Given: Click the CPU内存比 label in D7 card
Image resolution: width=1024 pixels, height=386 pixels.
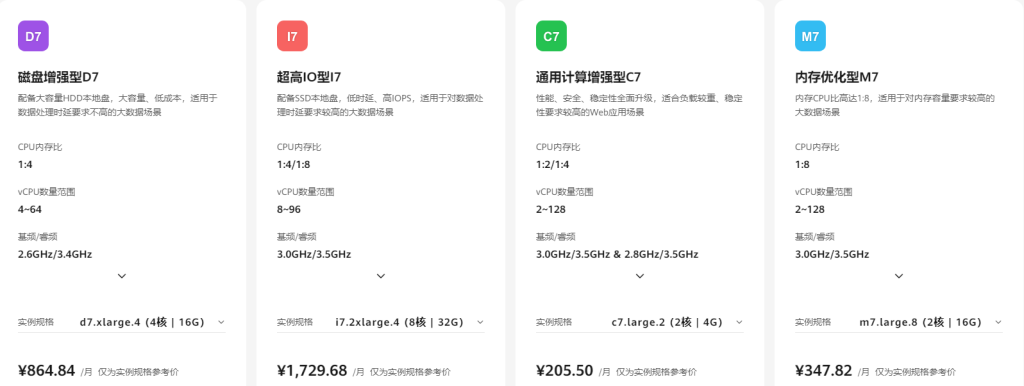Looking at the screenshot, I should pyautogui.click(x=40, y=148).
